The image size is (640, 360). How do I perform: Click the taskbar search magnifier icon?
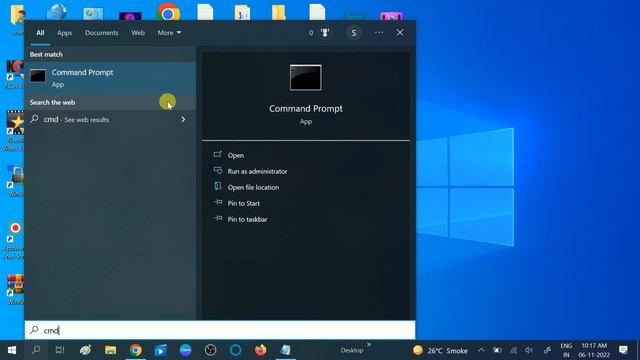point(36,350)
